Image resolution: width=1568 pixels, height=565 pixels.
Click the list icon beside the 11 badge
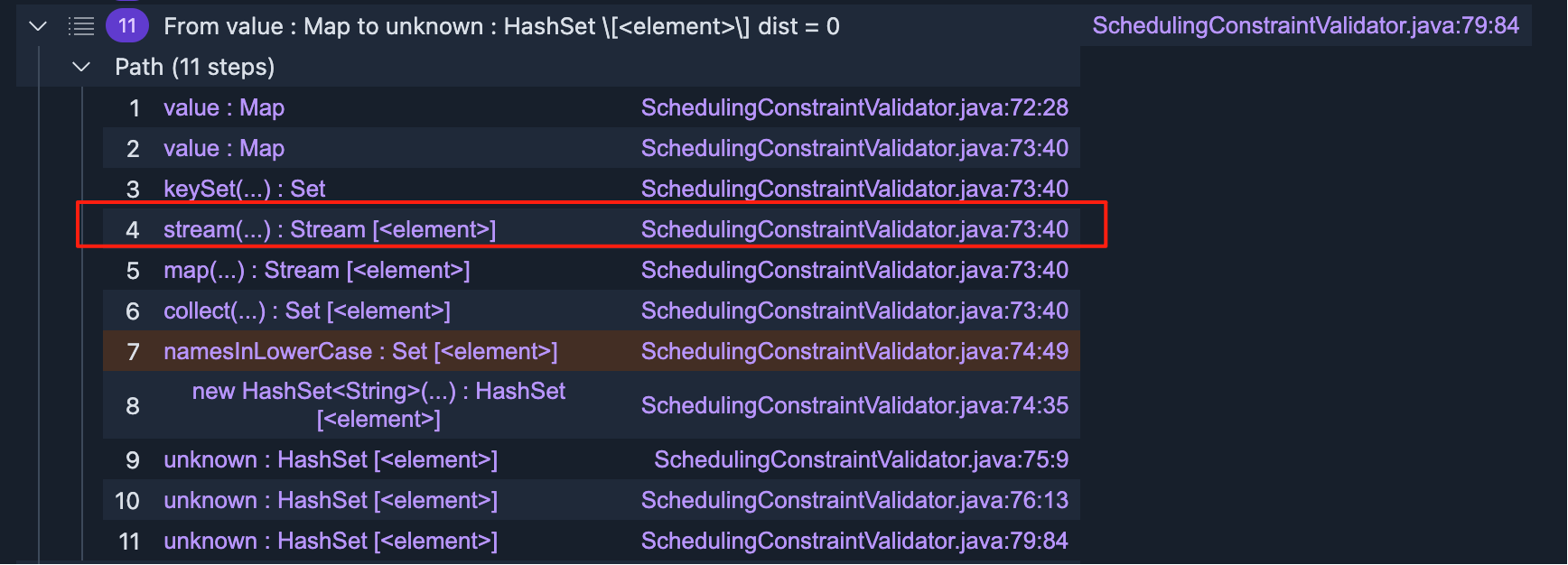[x=81, y=26]
